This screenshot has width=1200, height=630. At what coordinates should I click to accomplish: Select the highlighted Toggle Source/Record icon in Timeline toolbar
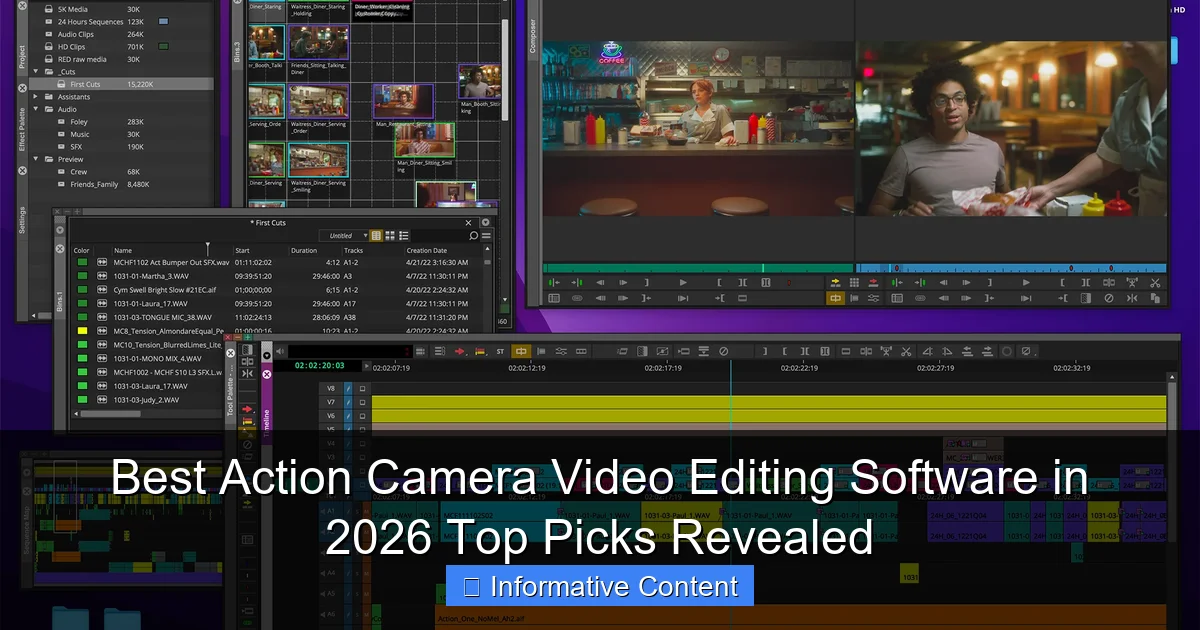coord(520,351)
